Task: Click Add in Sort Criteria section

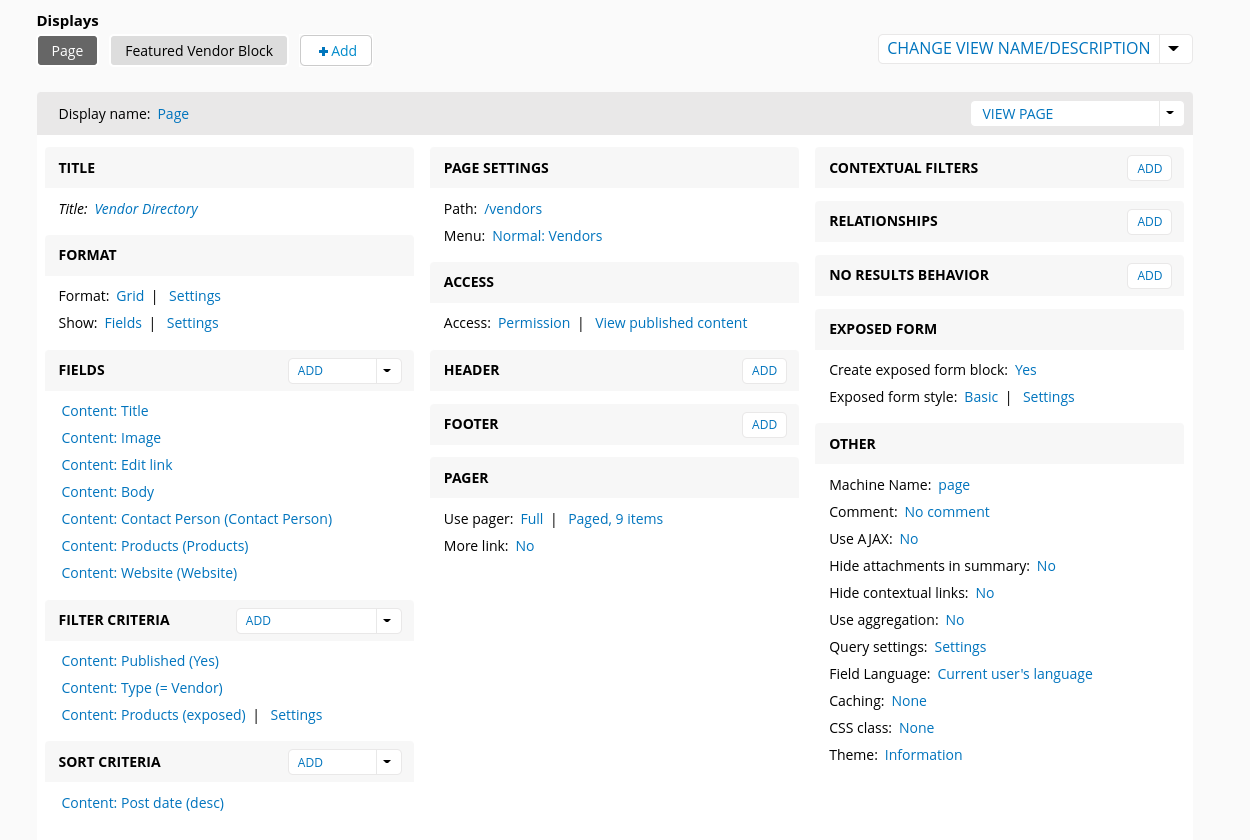Action: pyautogui.click(x=332, y=763)
